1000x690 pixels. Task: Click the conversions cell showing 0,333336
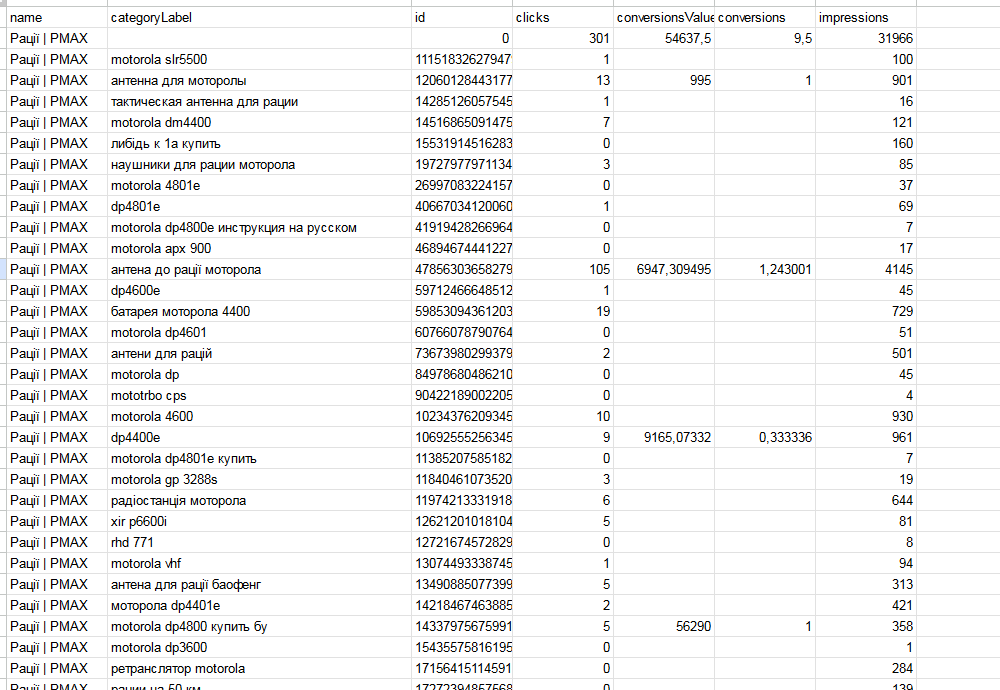pyautogui.click(x=765, y=438)
